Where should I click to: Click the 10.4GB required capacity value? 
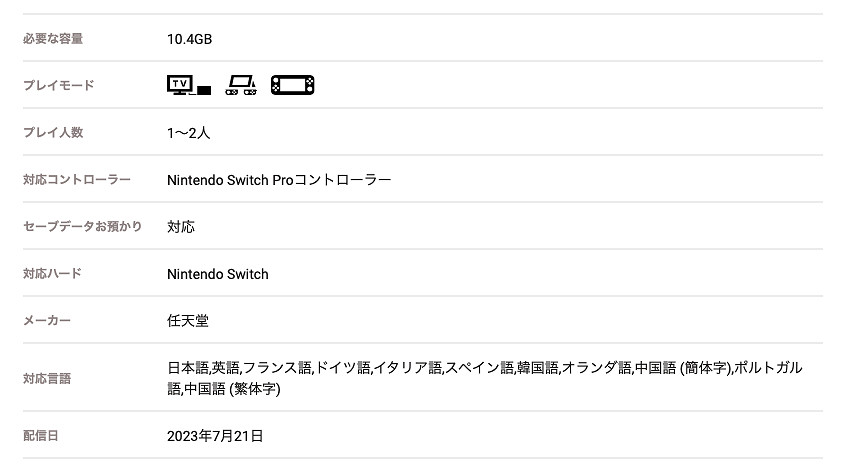(x=190, y=39)
